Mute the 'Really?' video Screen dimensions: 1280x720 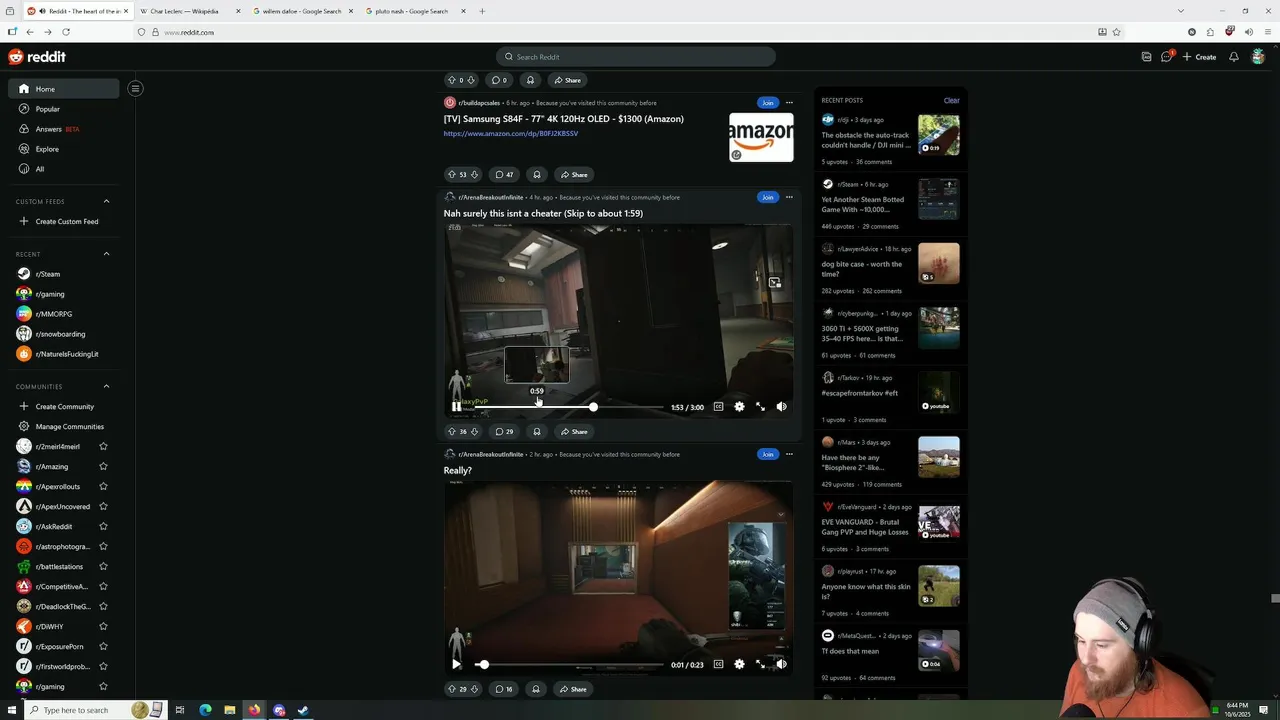point(781,664)
